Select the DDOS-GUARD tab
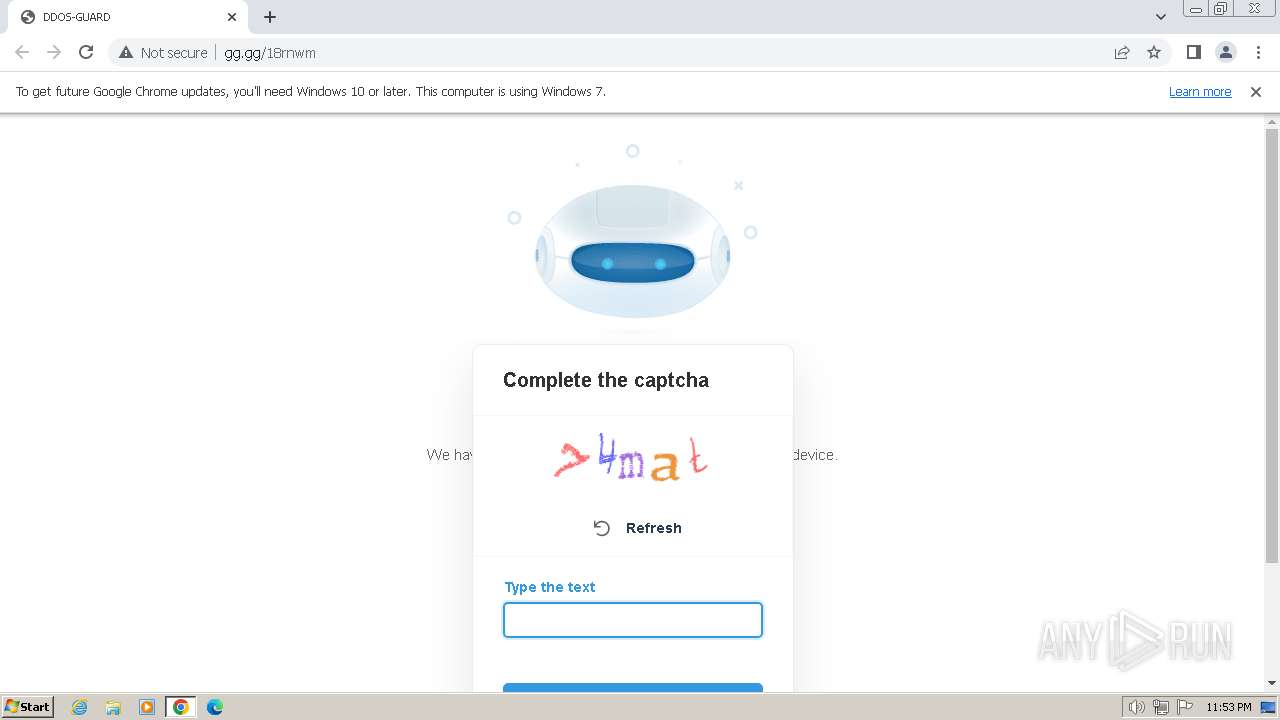1280x720 pixels. [x=128, y=17]
